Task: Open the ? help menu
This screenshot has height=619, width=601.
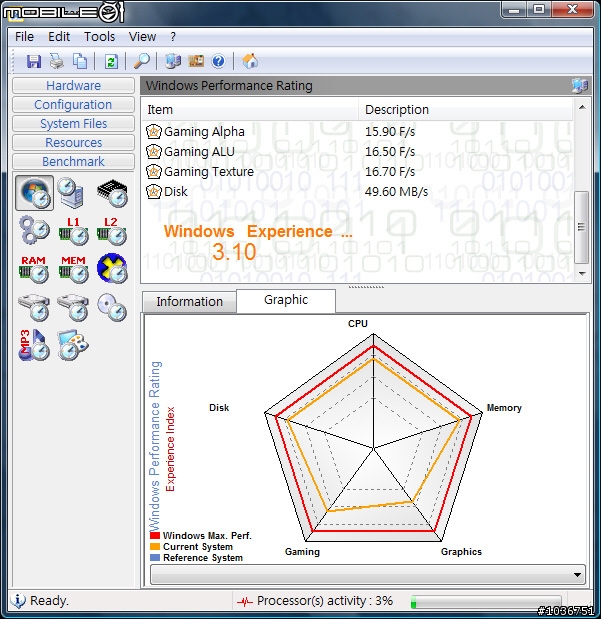Action: [173, 37]
